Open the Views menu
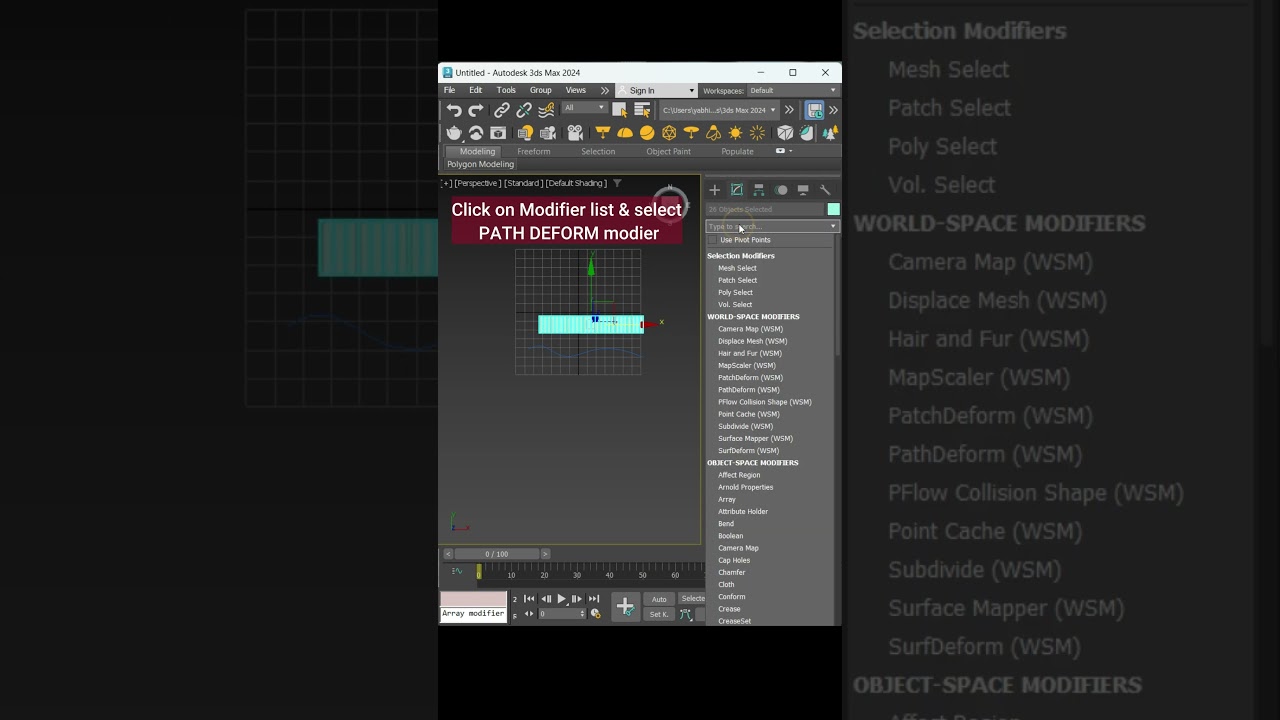The image size is (1280, 720). 576,90
